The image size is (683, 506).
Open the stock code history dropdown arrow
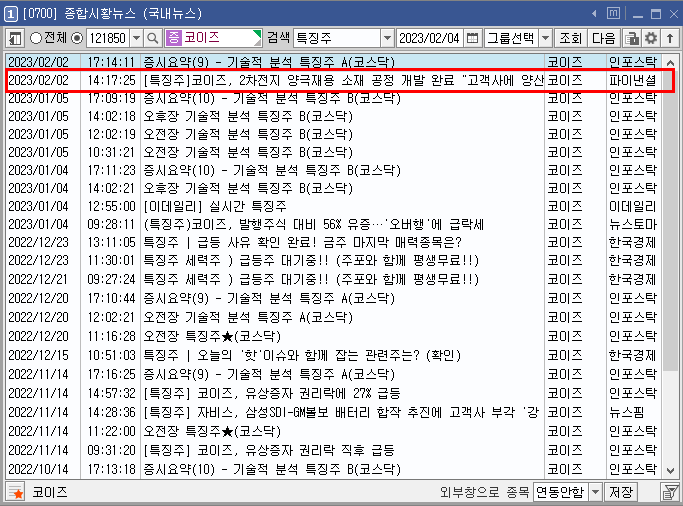[137, 38]
